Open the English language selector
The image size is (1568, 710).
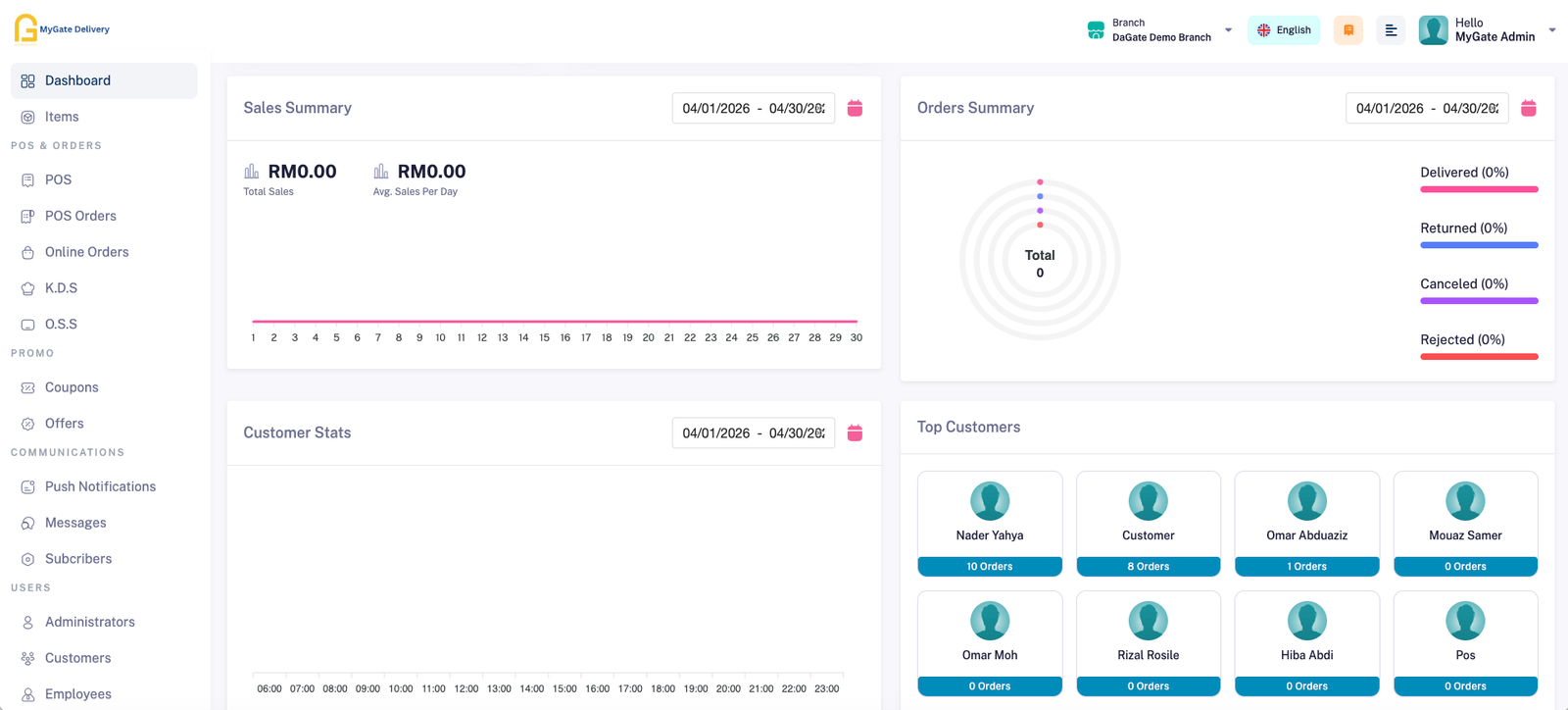point(1284,30)
